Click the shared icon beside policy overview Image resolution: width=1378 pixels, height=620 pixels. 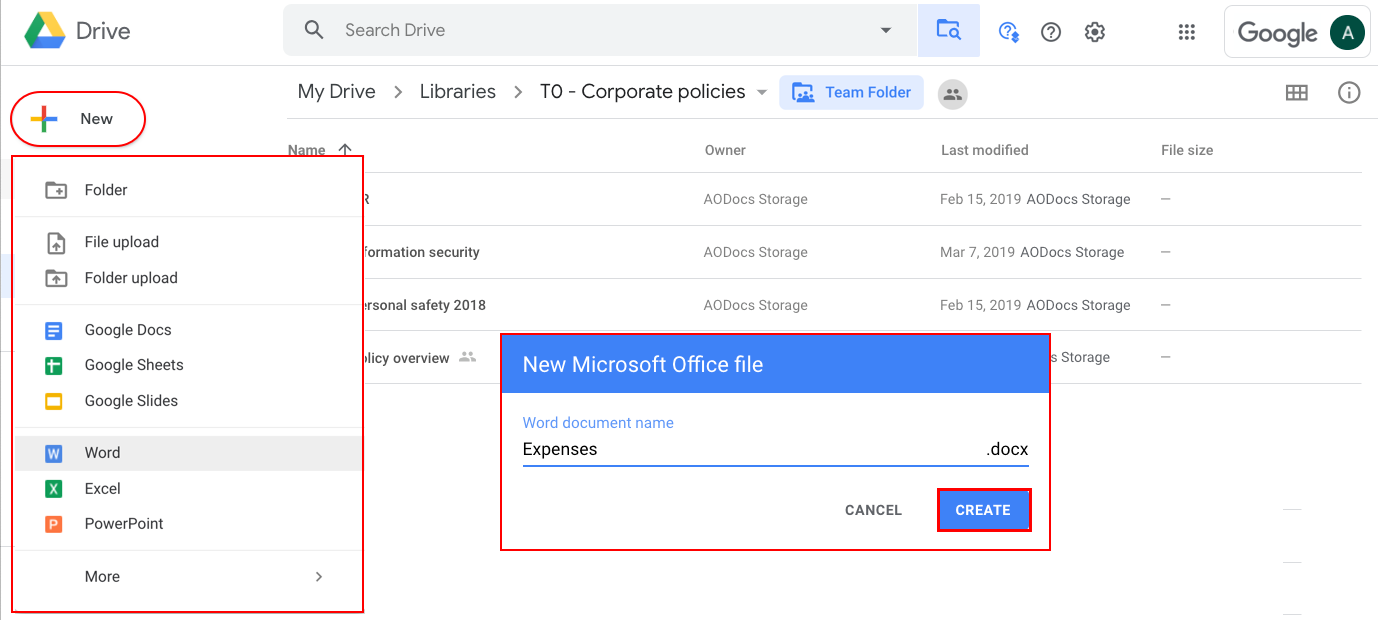(x=467, y=357)
